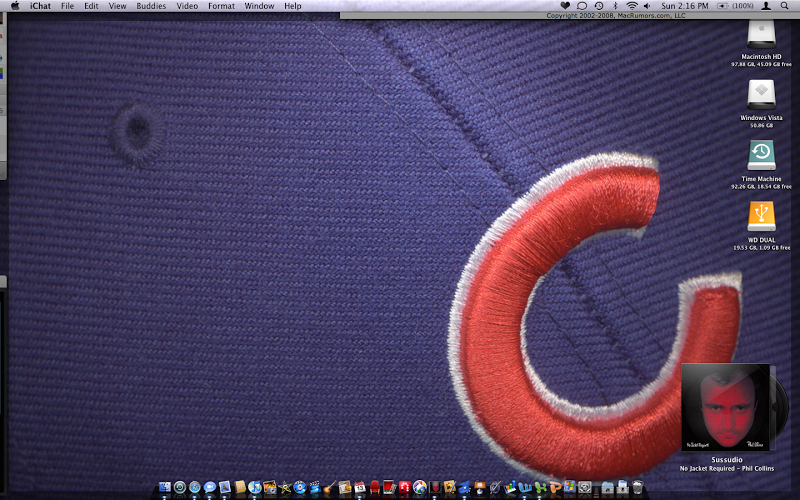This screenshot has height=500, width=800.
Task: Open iChat from the Dock
Action: [210, 487]
